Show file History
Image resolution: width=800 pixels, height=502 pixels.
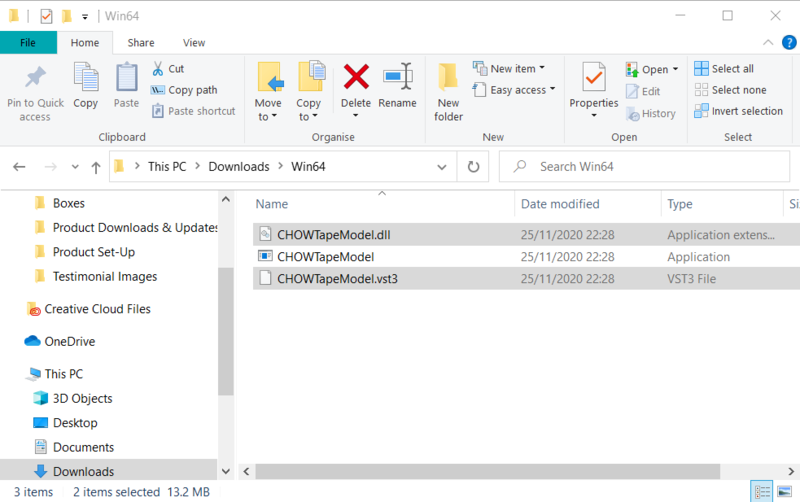coord(651,113)
